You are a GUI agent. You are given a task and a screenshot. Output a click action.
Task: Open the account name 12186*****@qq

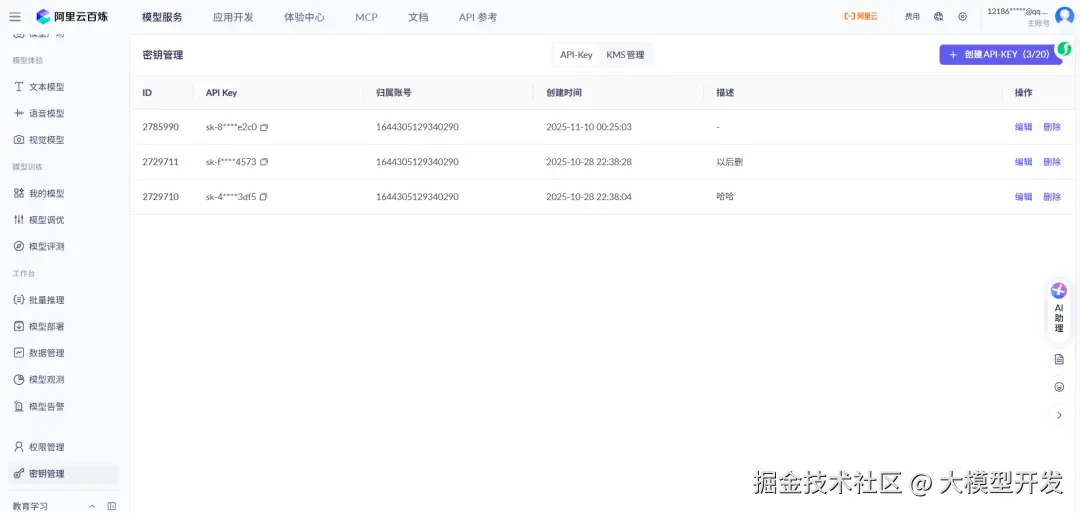click(1018, 12)
